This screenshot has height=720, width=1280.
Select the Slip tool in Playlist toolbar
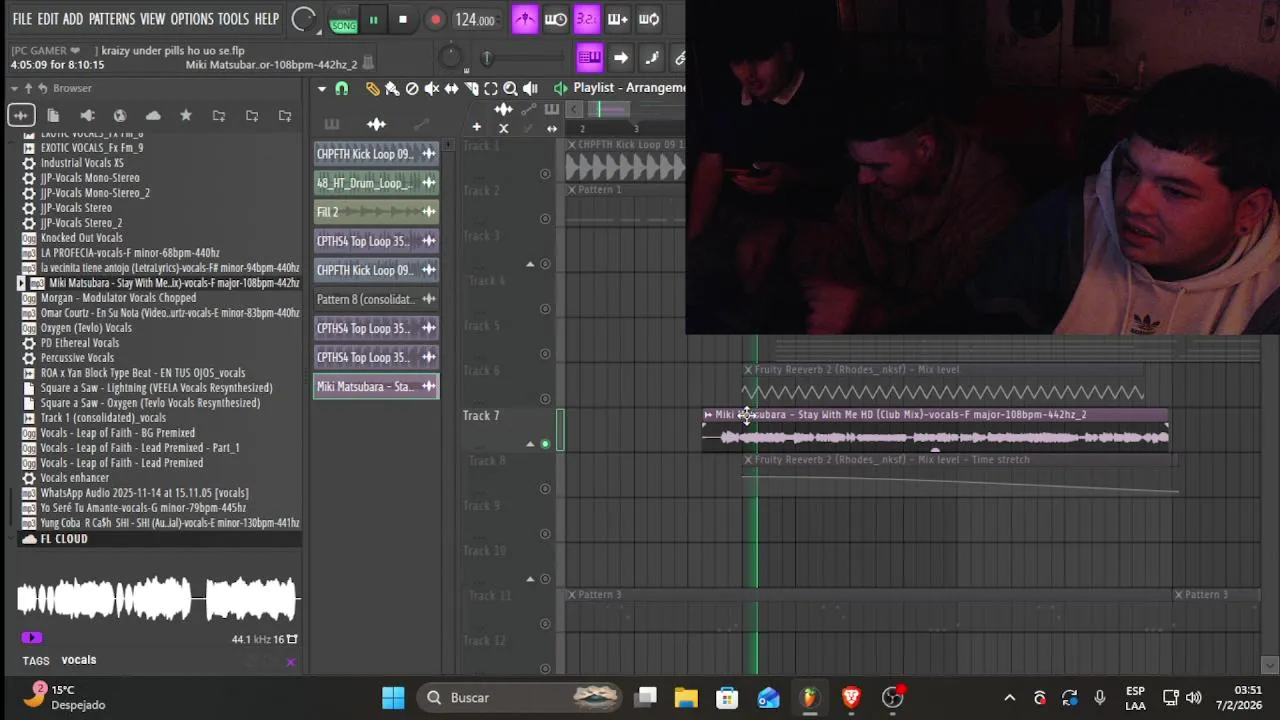coord(451,88)
